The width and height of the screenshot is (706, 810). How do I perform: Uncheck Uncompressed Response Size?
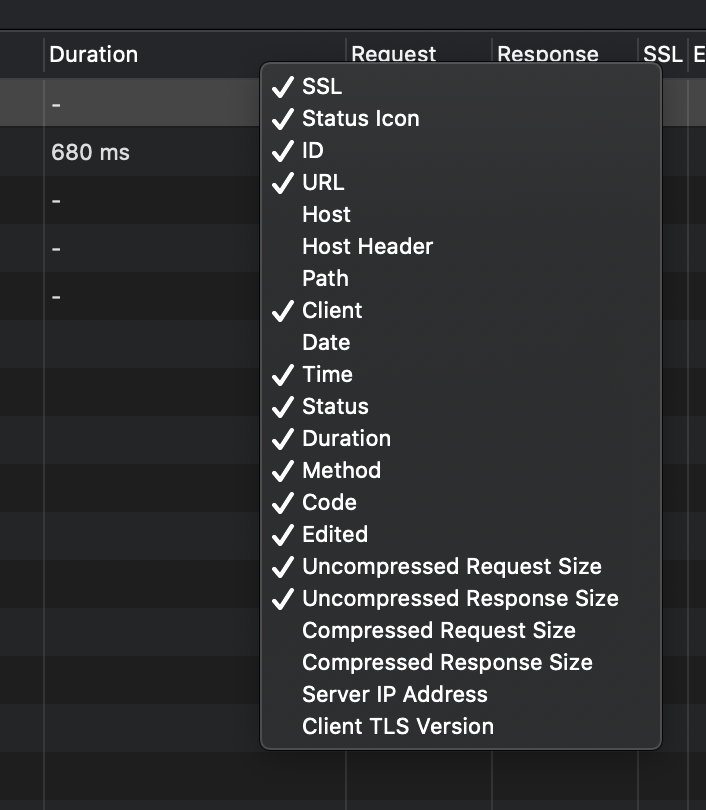(x=461, y=599)
